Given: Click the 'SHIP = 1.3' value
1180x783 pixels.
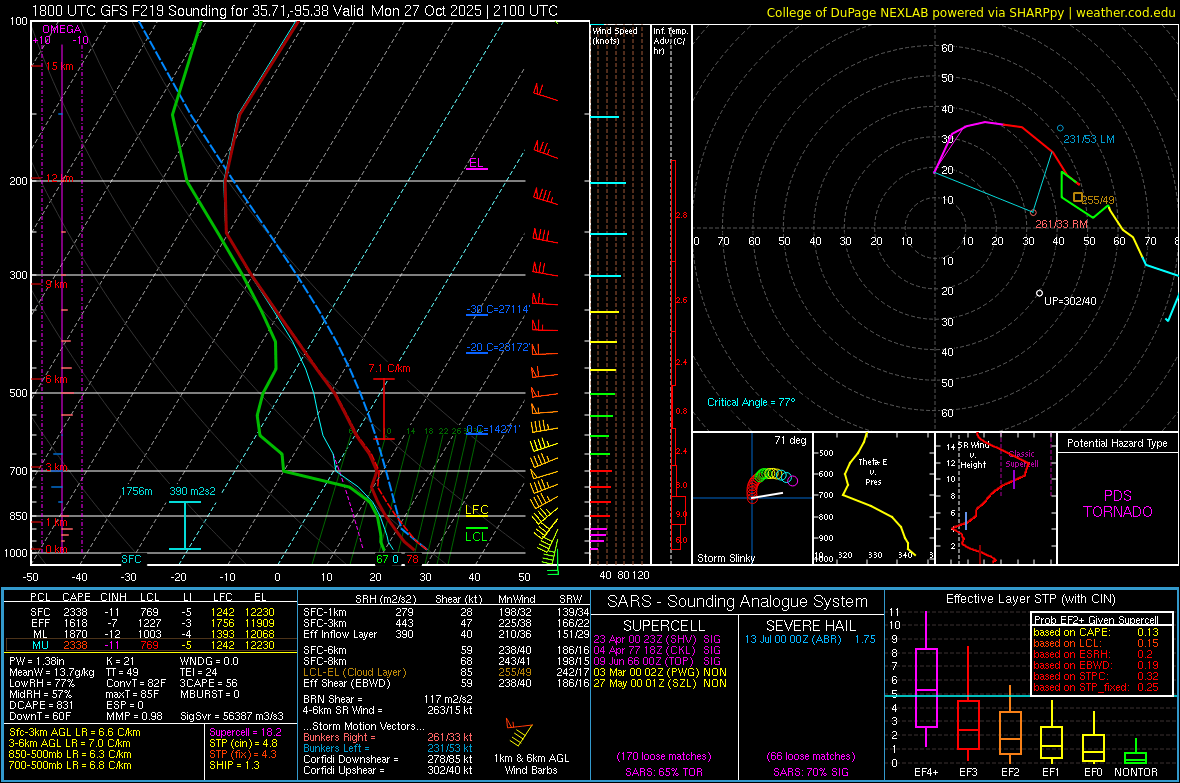Looking at the screenshot, I should point(234,765).
